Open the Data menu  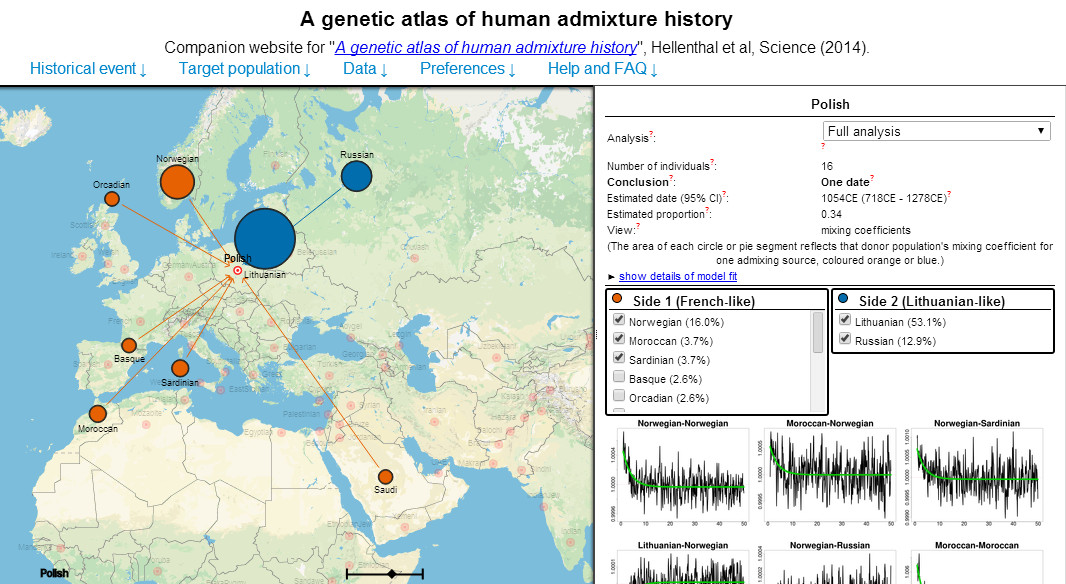click(x=365, y=69)
